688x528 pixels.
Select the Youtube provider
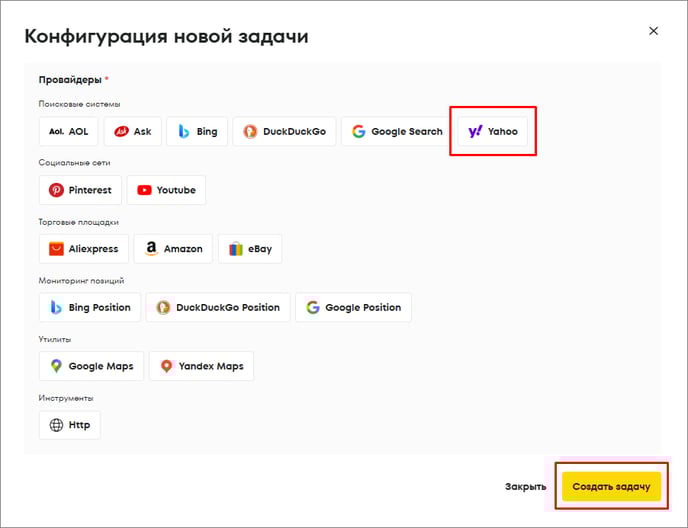(166, 190)
